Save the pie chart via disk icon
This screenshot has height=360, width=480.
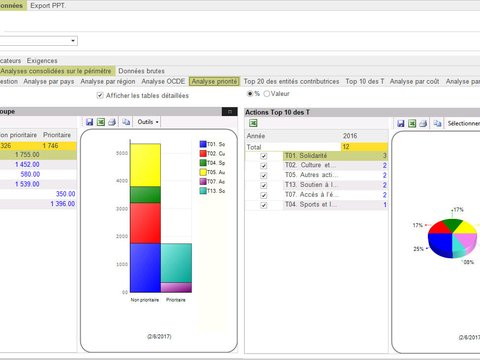coord(401,124)
